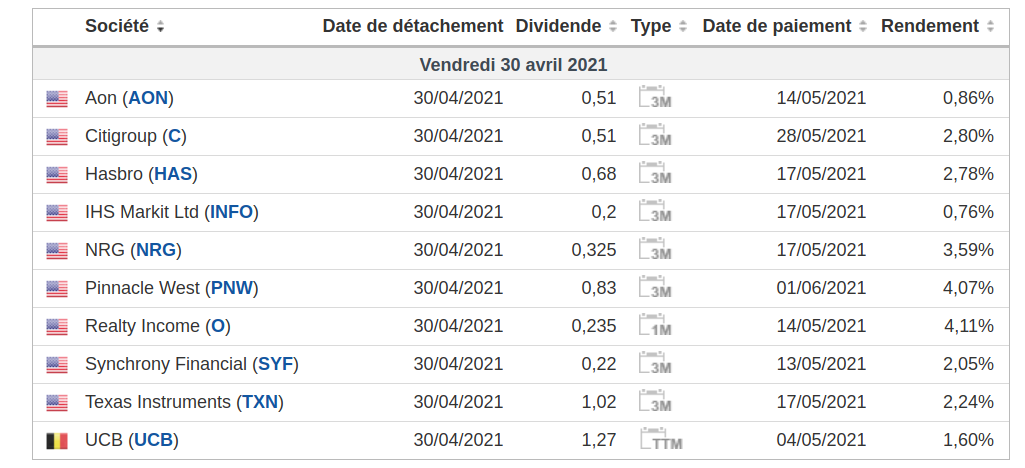The image size is (1025, 468).
Task: Open the SYF ticker link
Action: tap(276, 363)
